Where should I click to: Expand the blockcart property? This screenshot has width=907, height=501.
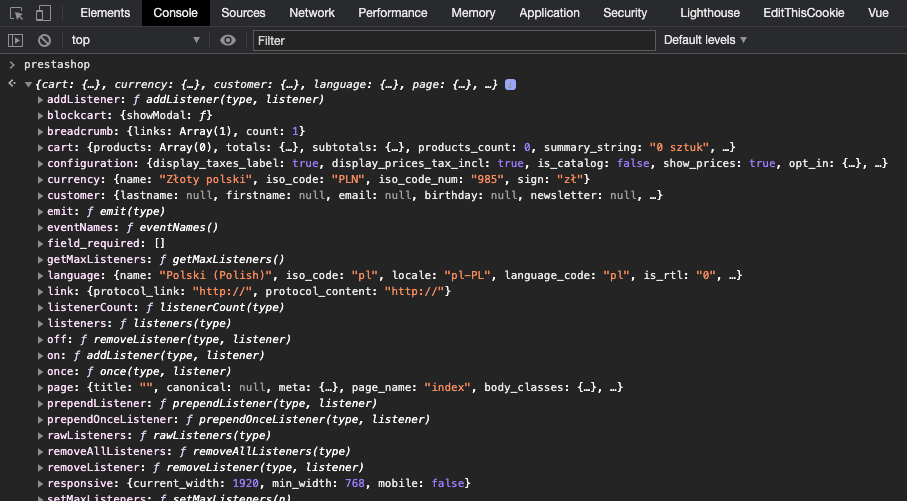pyautogui.click(x=40, y=116)
